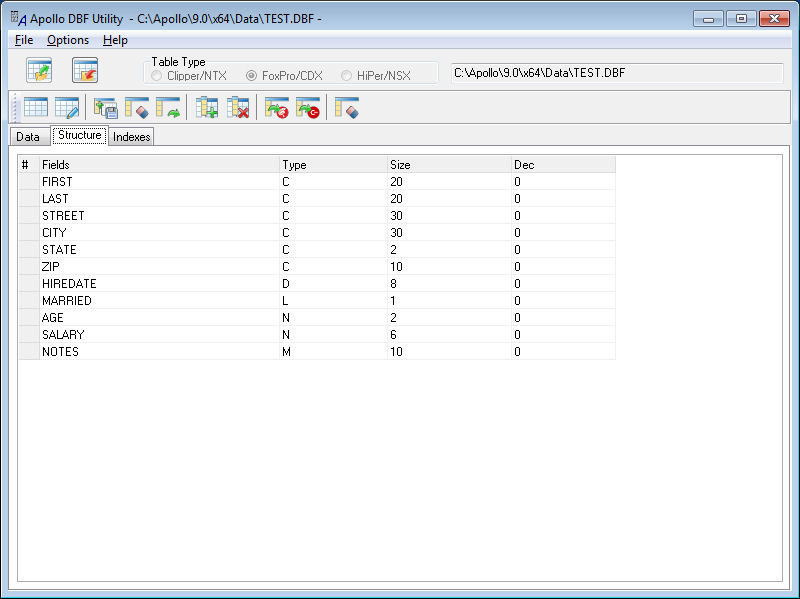Image resolution: width=800 pixels, height=599 pixels.
Task: Click type L in the MARRIED row
Action: coord(285,301)
